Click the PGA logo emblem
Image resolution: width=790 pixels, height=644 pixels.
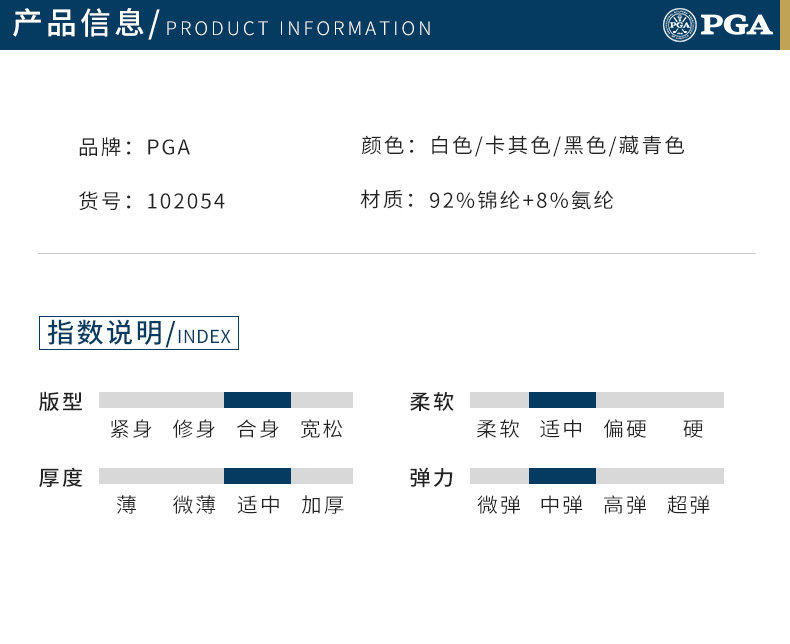click(679, 25)
